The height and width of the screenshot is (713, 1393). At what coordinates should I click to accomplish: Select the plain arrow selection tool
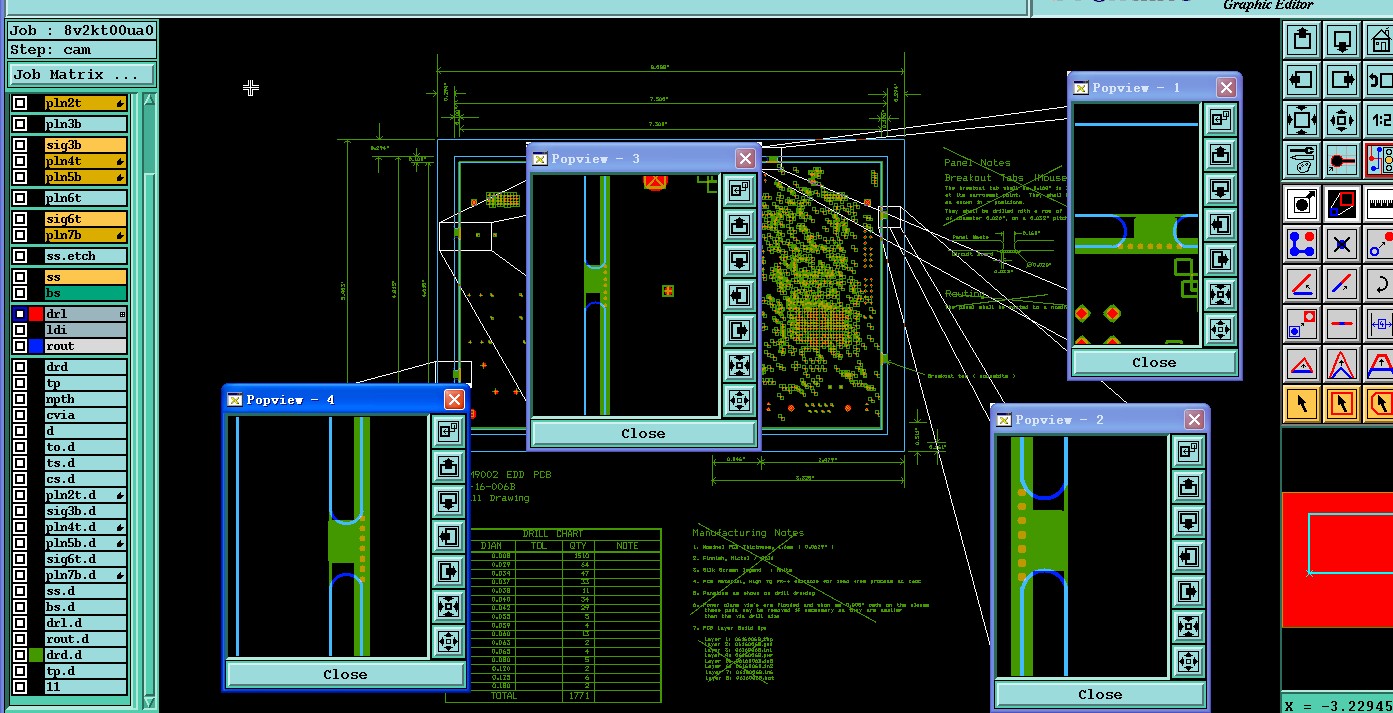[x=1301, y=404]
